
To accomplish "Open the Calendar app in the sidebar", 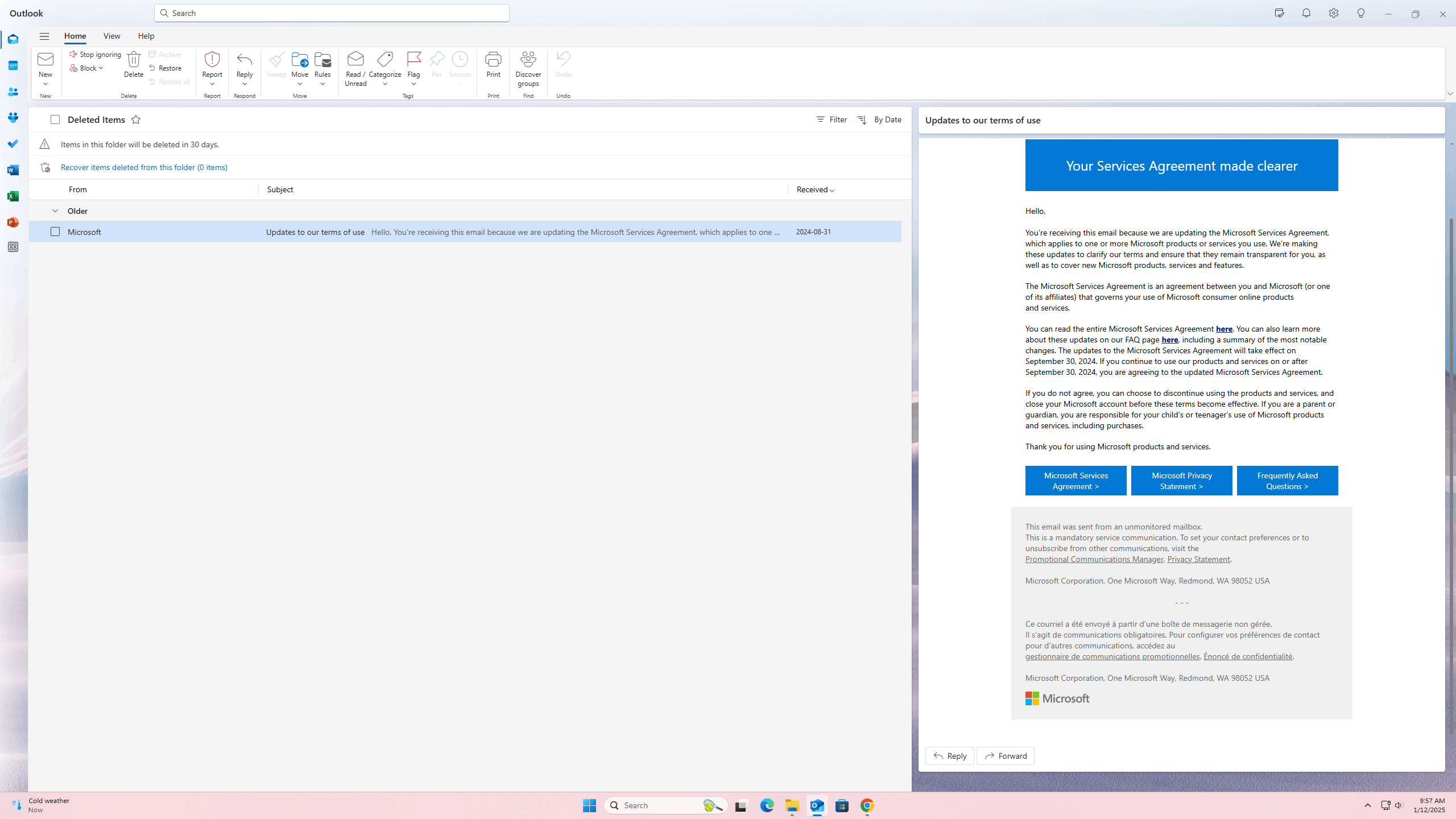I will pyautogui.click(x=13, y=65).
